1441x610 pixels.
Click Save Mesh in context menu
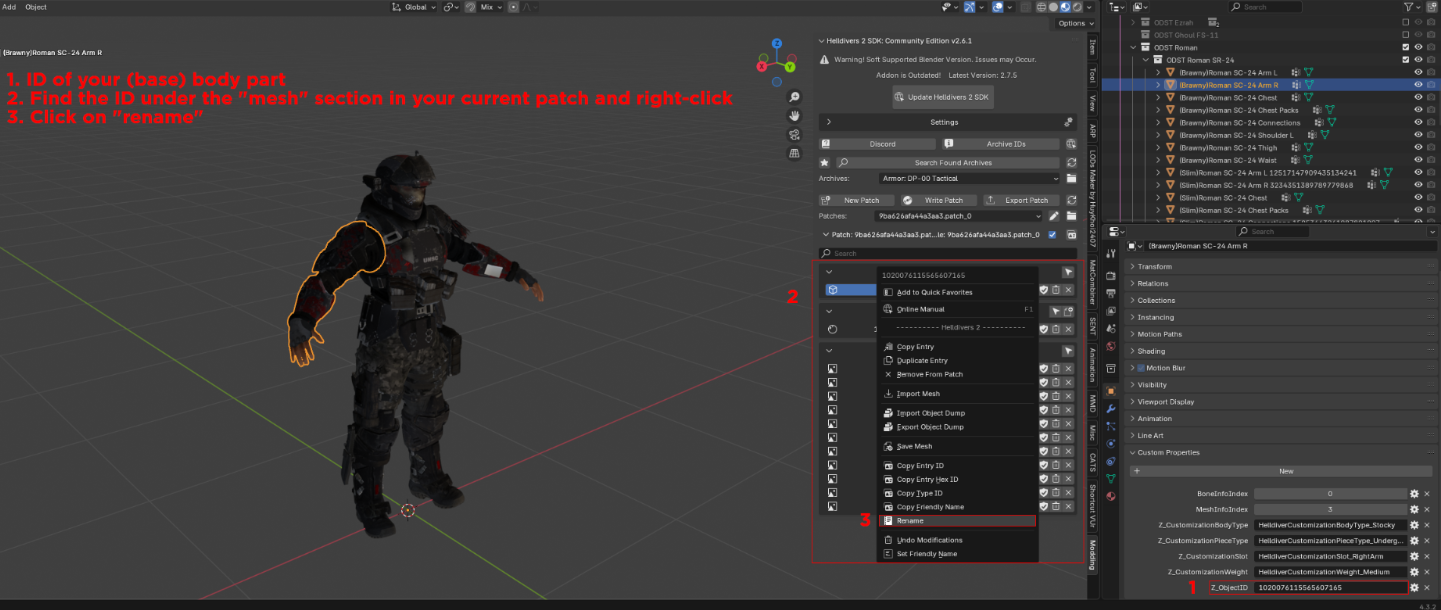coord(957,447)
